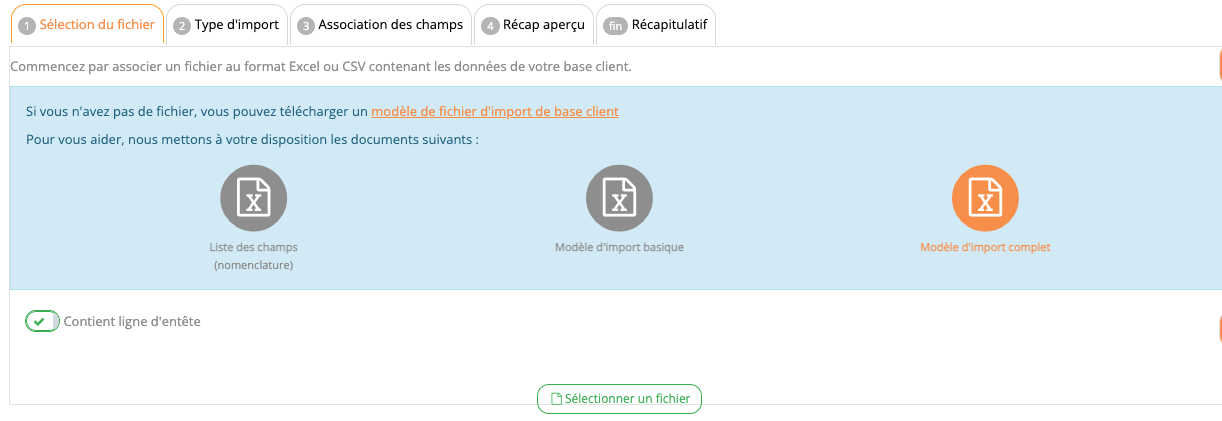Go to the Association des champs tab
Image resolution: width=1222 pixels, height=421 pixels.
[390, 25]
